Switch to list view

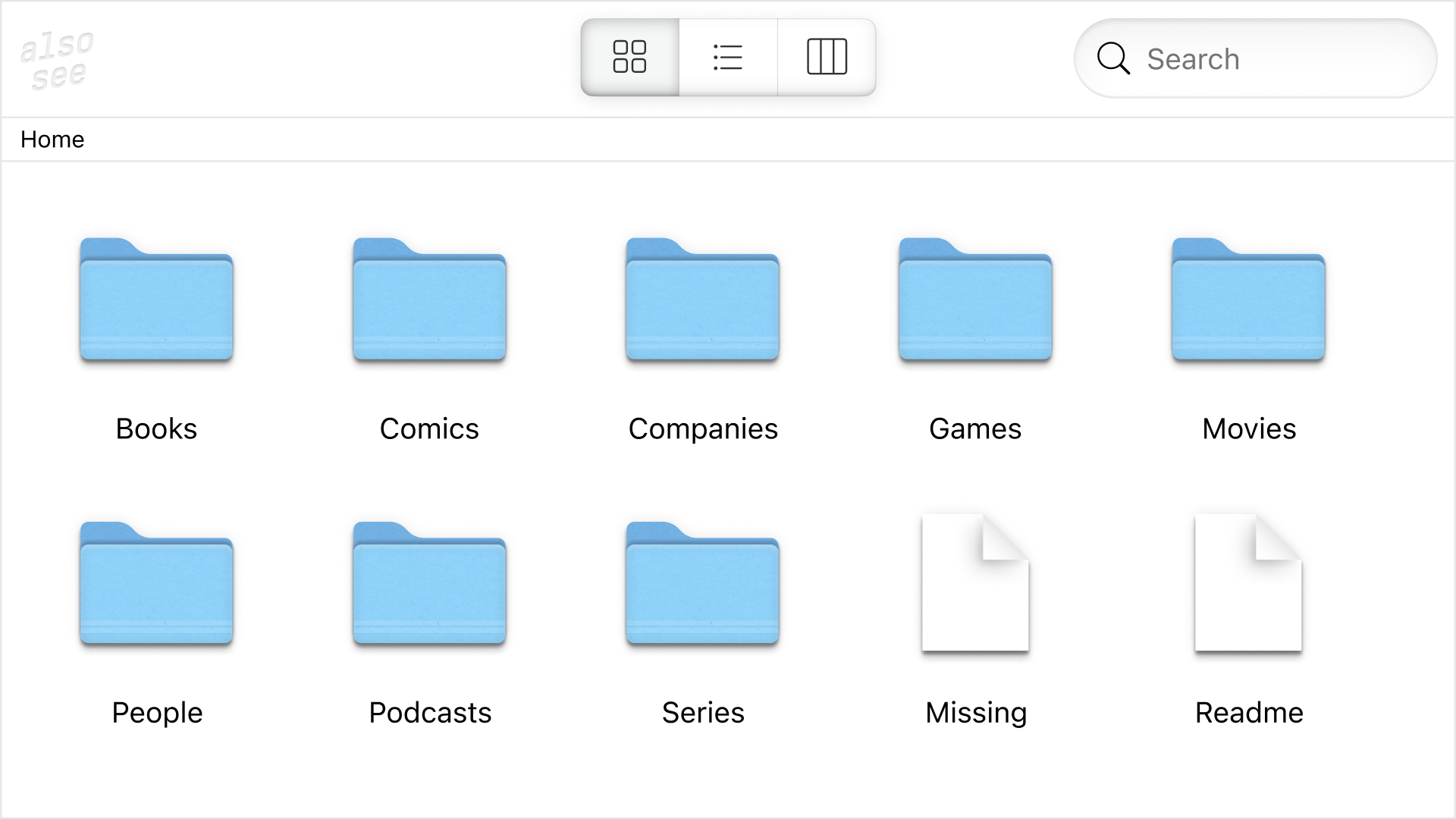coord(727,57)
